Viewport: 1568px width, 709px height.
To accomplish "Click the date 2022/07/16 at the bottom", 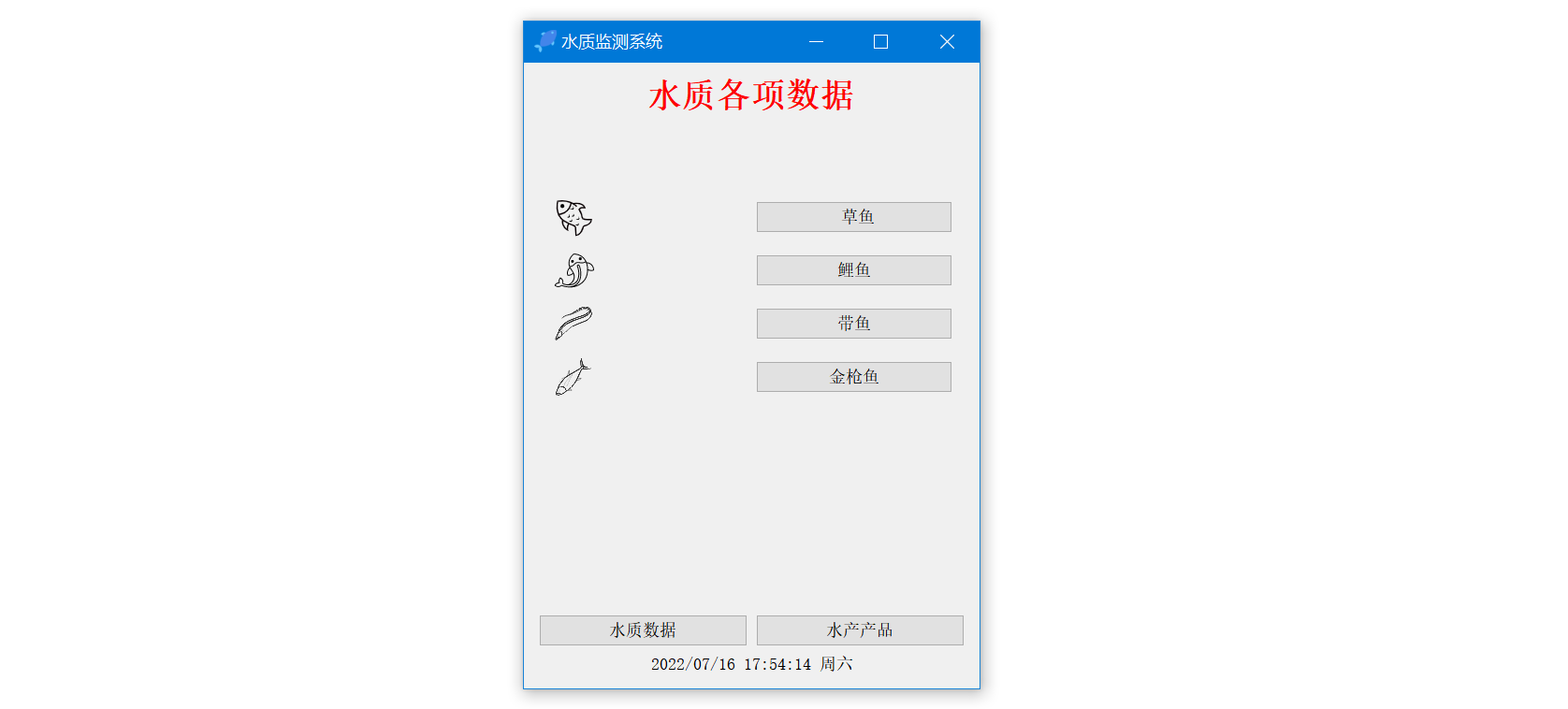I will (x=693, y=664).
